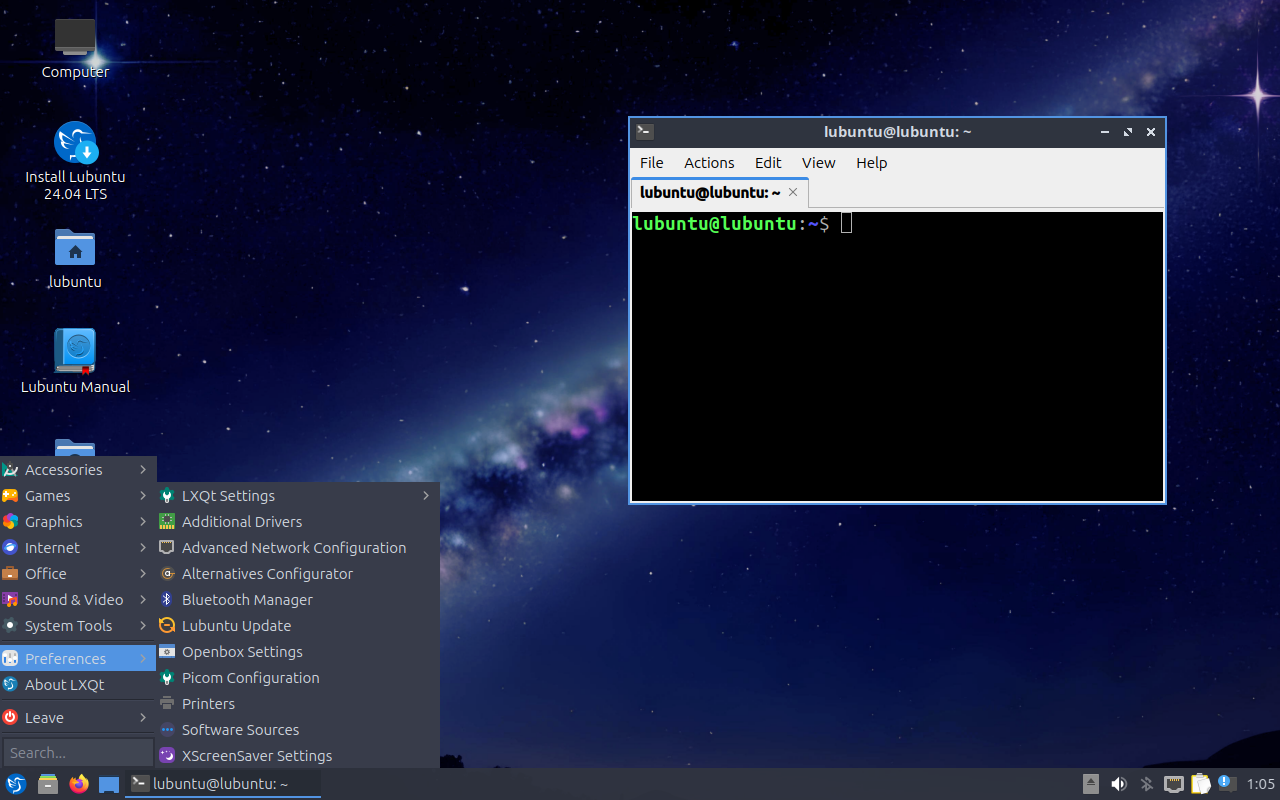The height and width of the screenshot is (800, 1280).
Task: Open the file manager from taskbar
Action: click(x=48, y=784)
